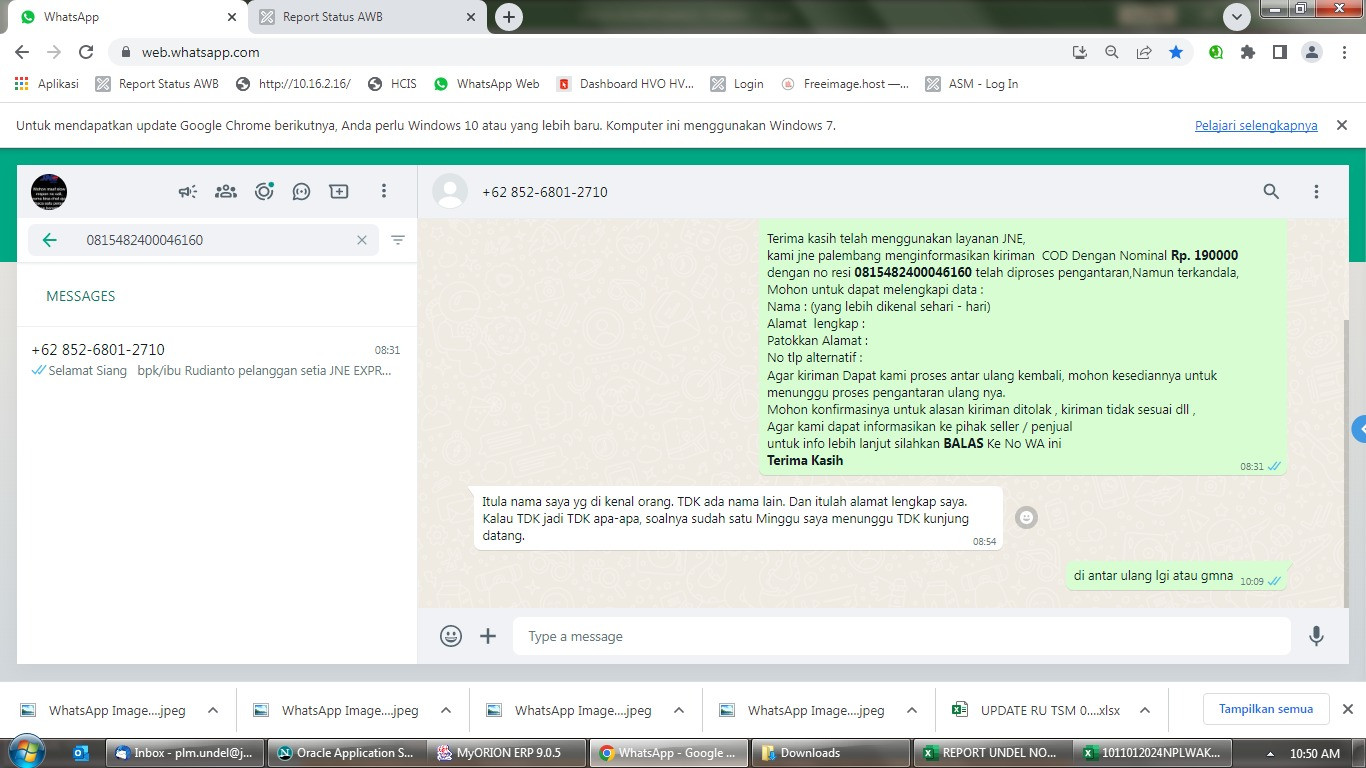Open the WhatsApp Web bookmark
Image resolution: width=1366 pixels, height=768 pixels.
point(487,84)
